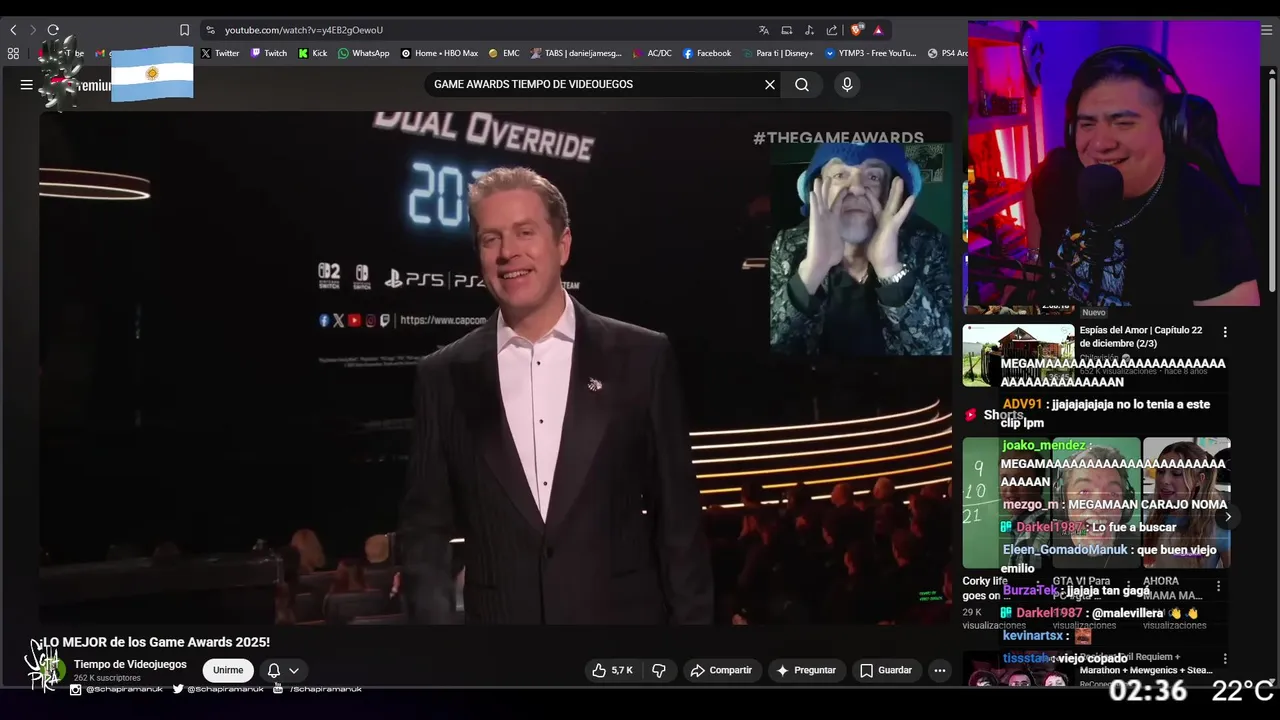Click the 262 K suscriptores text
This screenshot has width=1280, height=720.
click(x=107, y=678)
